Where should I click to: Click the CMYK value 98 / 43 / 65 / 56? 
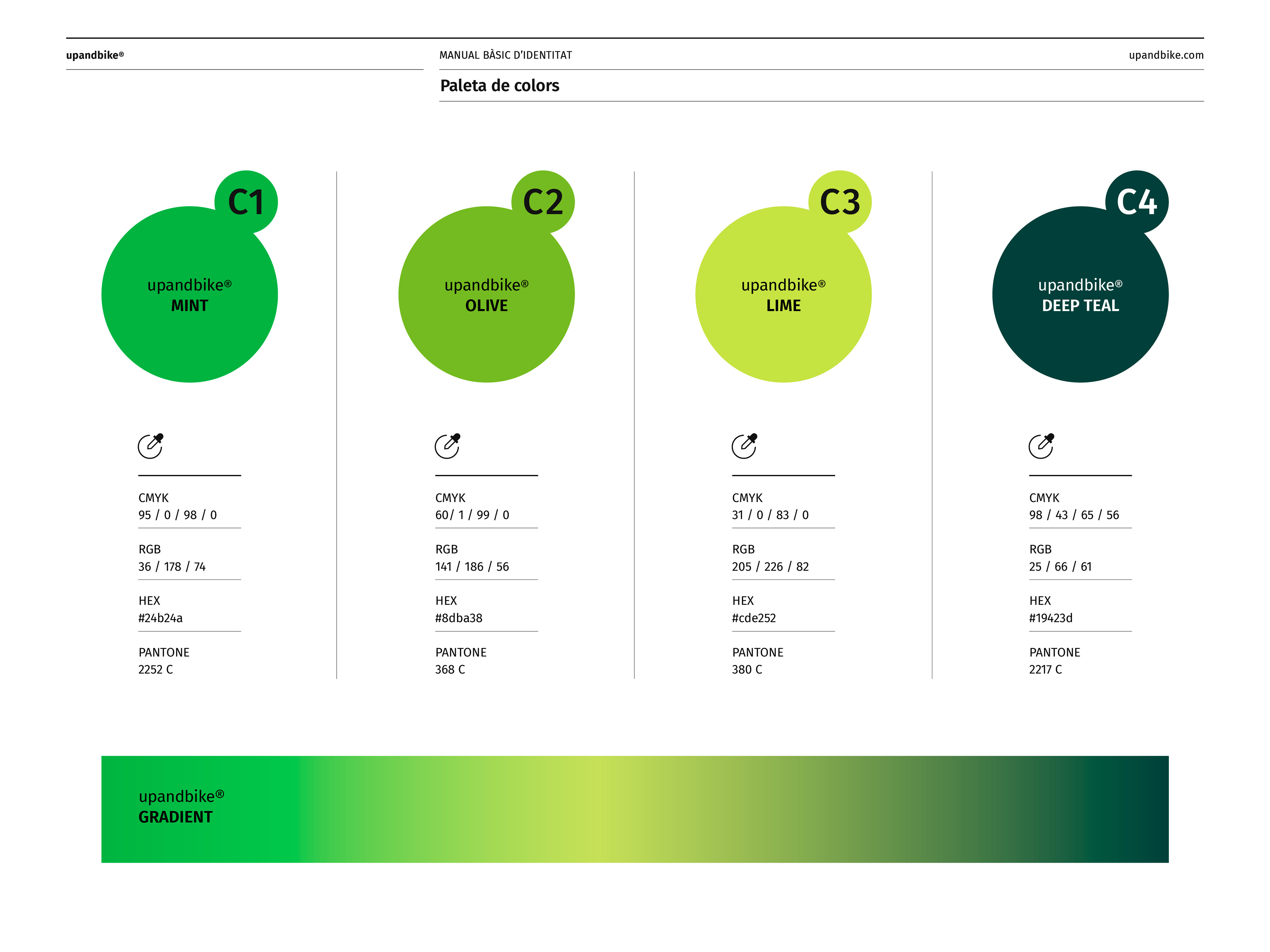[x=1074, y=515]
